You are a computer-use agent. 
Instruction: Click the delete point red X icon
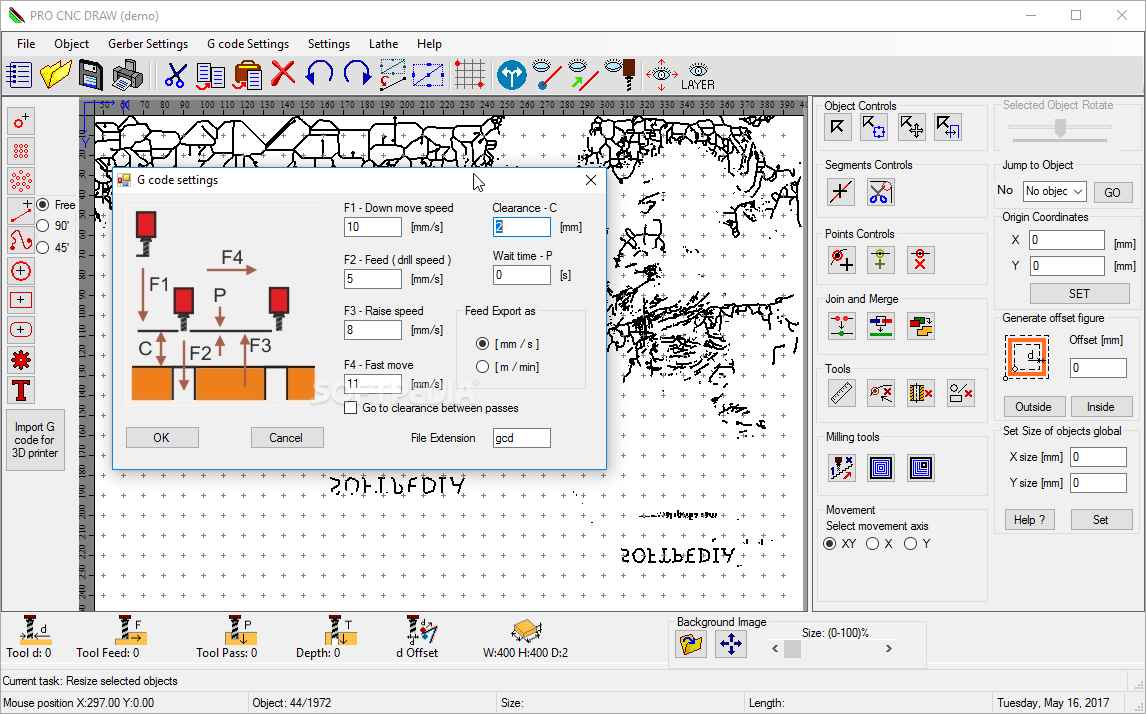(x=920, y=259)
